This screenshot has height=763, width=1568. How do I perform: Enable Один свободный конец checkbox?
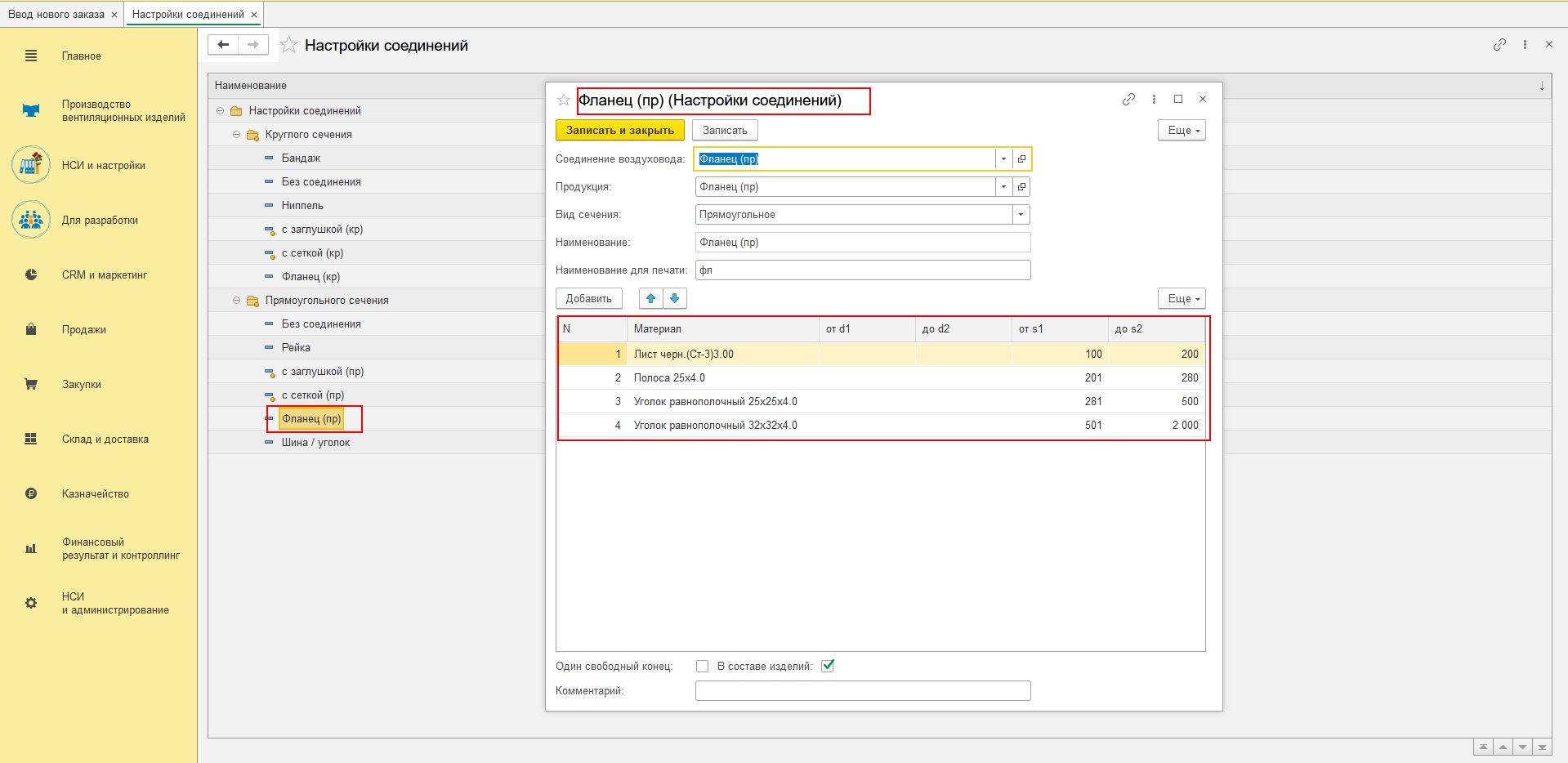click(702, 667)
